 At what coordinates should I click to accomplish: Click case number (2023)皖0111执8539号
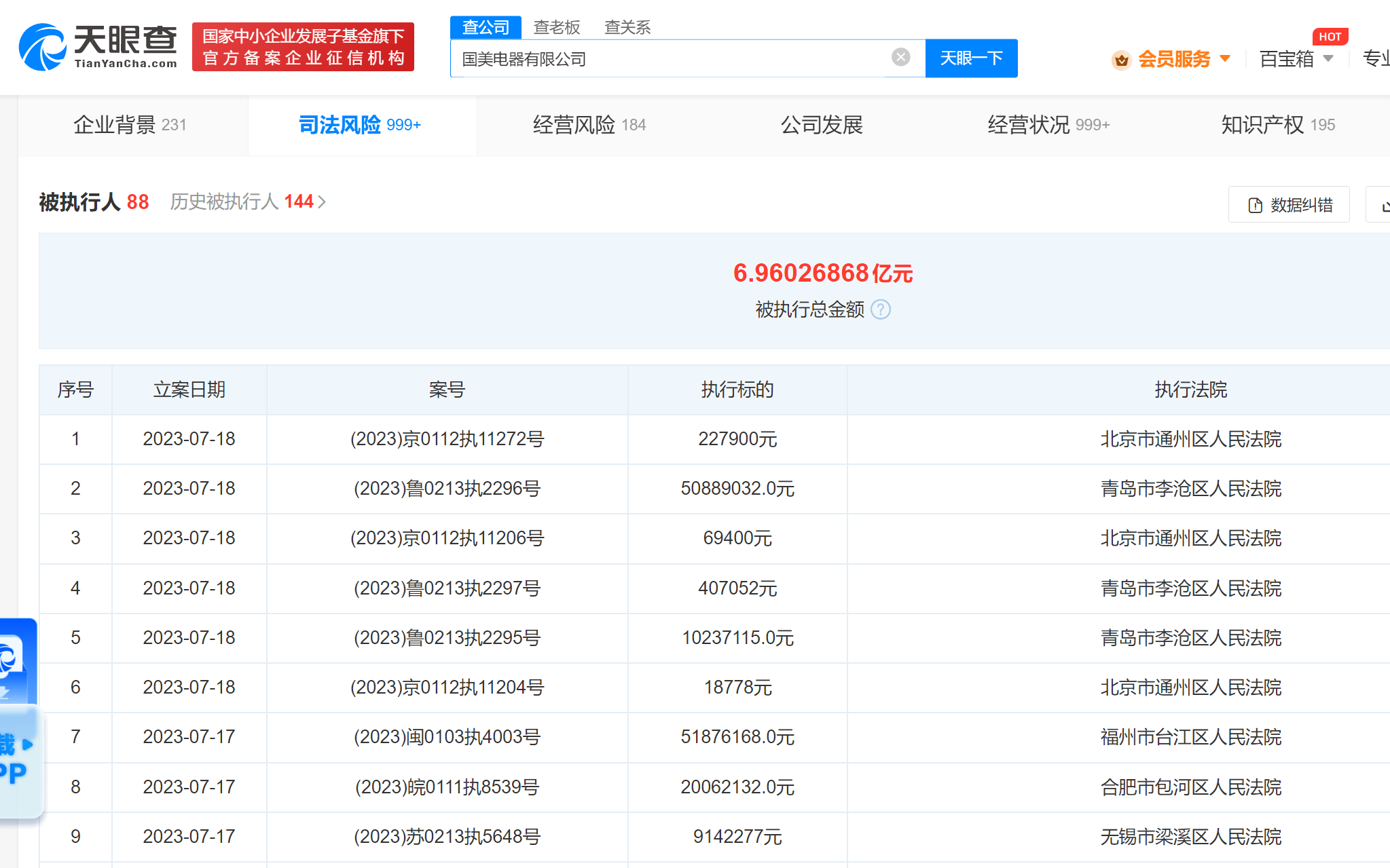coord(447,787)
